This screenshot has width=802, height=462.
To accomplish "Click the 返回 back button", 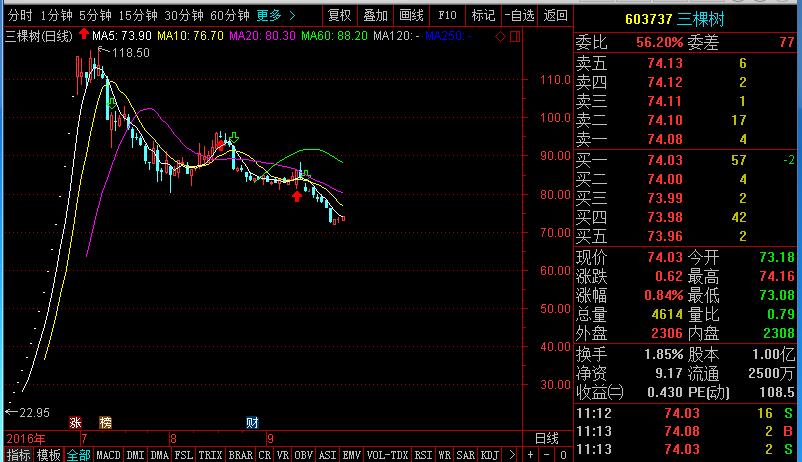I will tap(555, 16).
